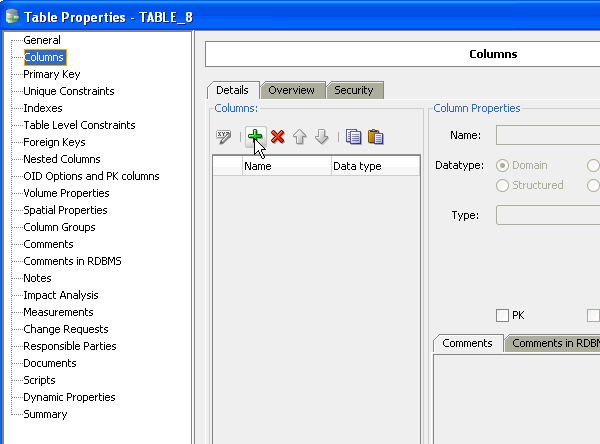The height and width of the screenshot is (444, 600).
Task: Check the PK checkbox
Action: (503, 316)
